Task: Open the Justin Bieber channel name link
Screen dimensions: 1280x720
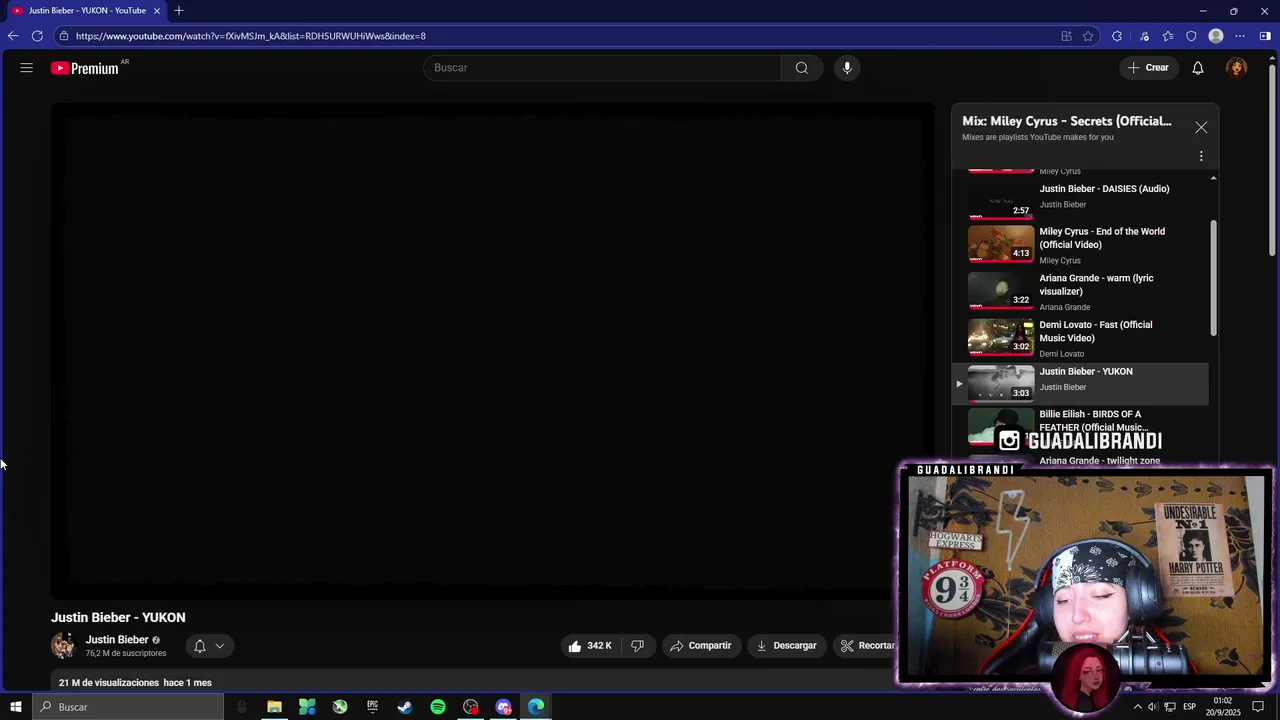Action: coord(117,640)
